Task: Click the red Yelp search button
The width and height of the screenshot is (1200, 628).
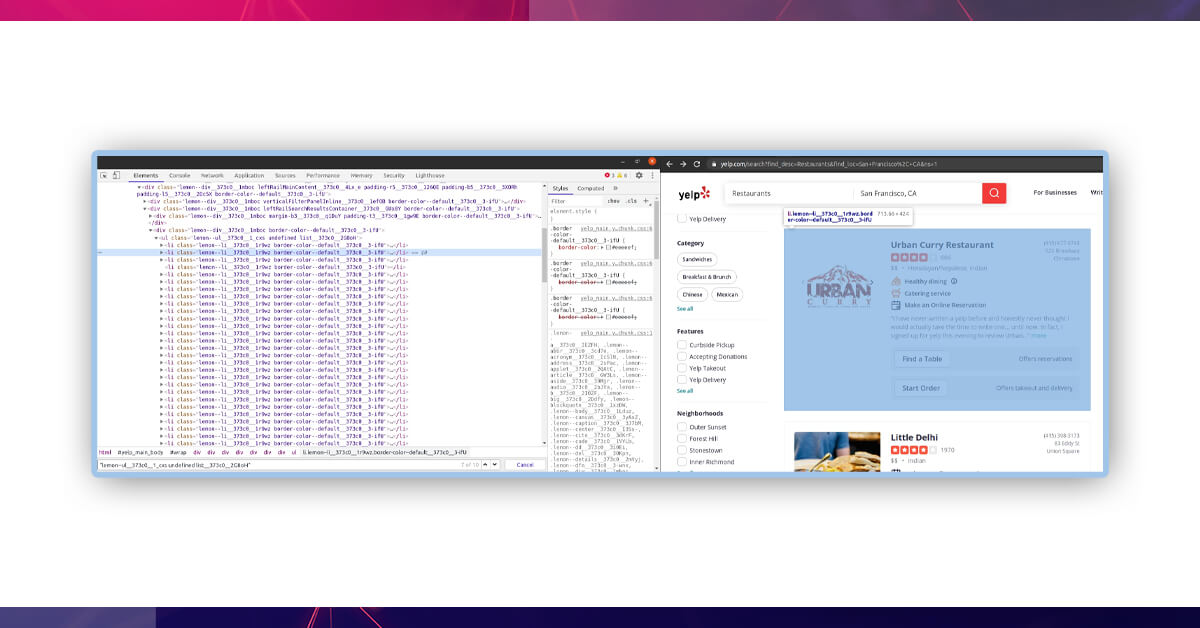Action: pos(994,193)
